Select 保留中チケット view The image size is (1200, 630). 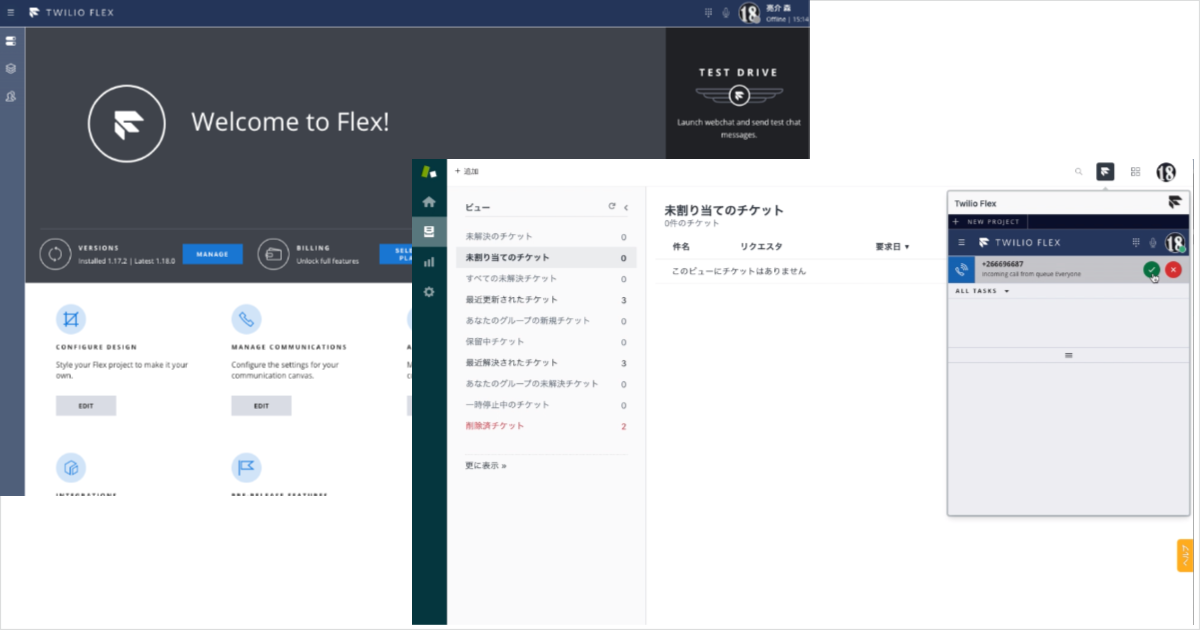546,342
